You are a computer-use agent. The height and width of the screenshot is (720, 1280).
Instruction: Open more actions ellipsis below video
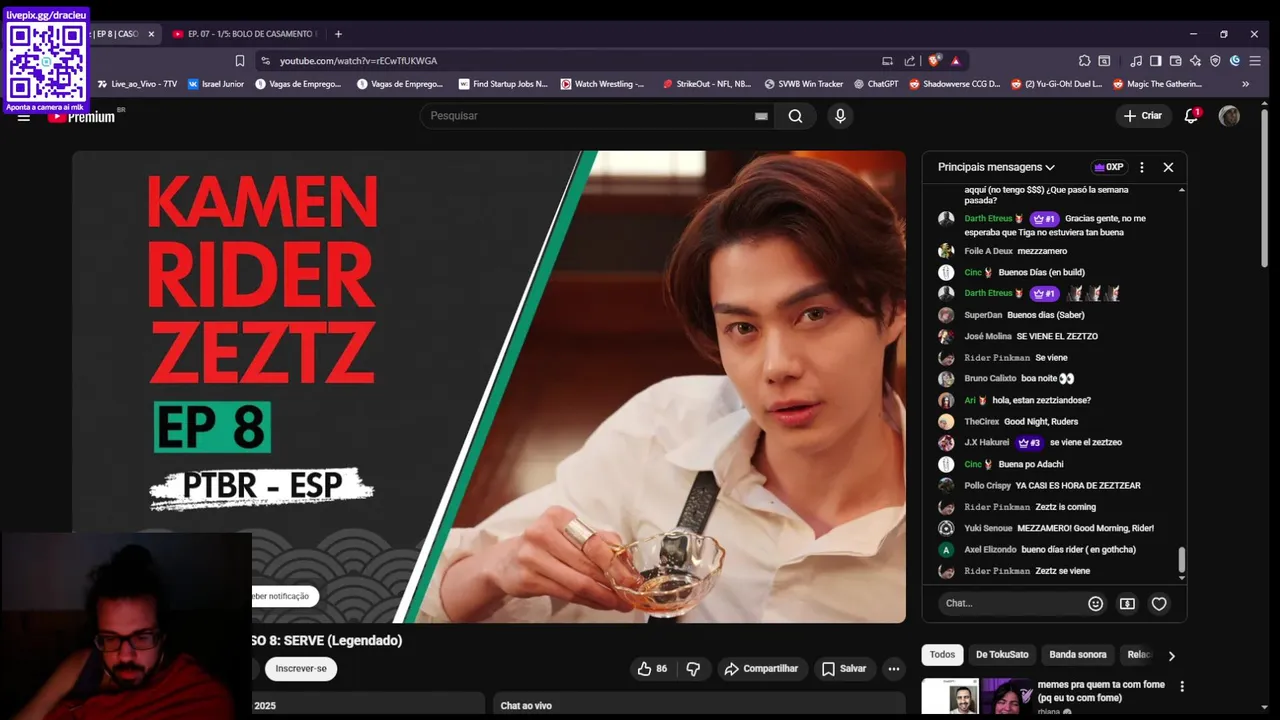pos(894,668)
